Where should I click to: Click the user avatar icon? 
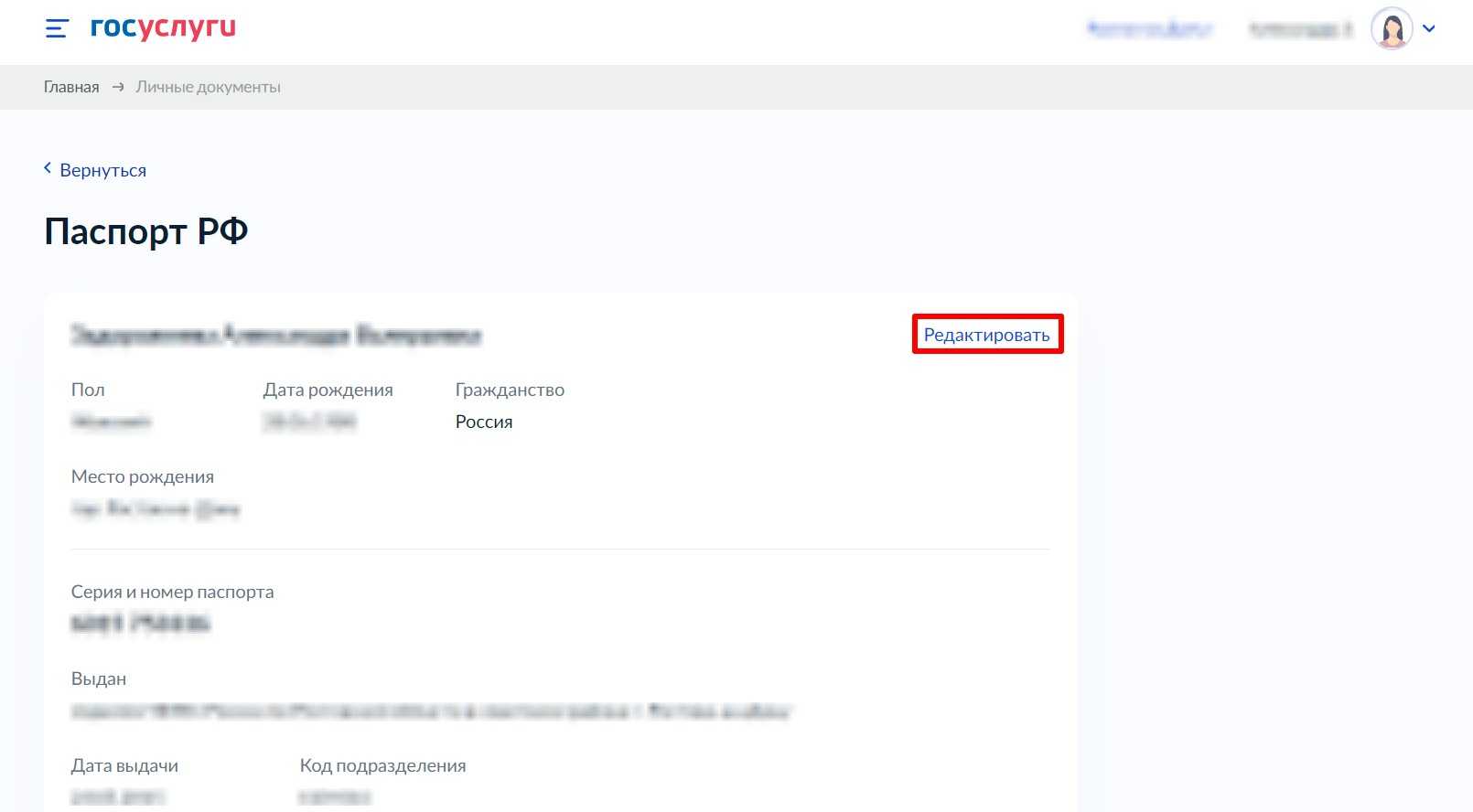(x=1391, y=29)
